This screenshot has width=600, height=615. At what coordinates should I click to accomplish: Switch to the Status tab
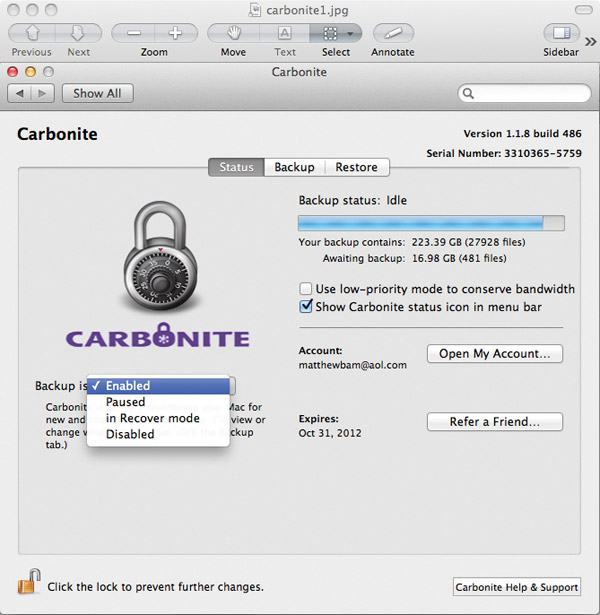coord(236,167)
